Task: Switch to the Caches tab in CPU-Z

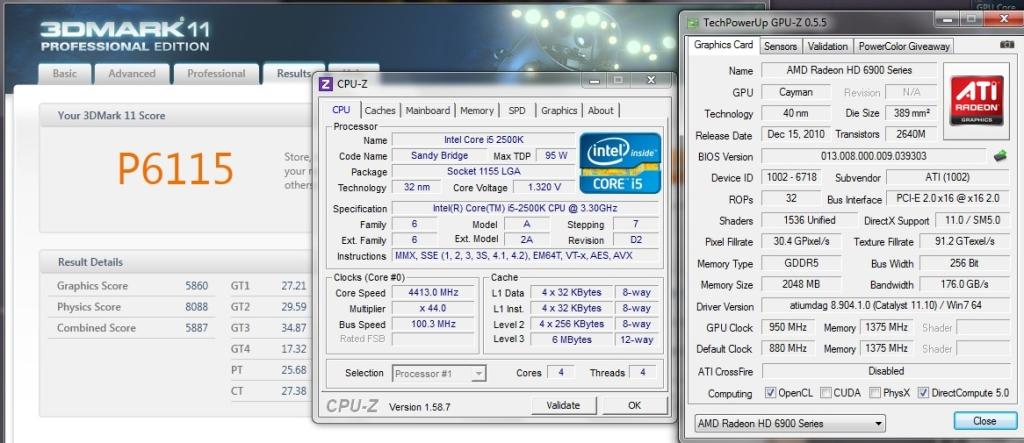Action: [x=379, y=110]
